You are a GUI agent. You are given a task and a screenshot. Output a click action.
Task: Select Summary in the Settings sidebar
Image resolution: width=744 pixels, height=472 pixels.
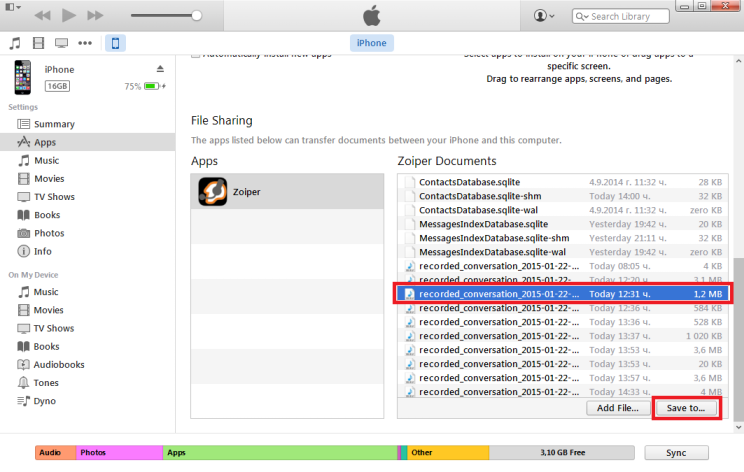[x=54, y=124]
